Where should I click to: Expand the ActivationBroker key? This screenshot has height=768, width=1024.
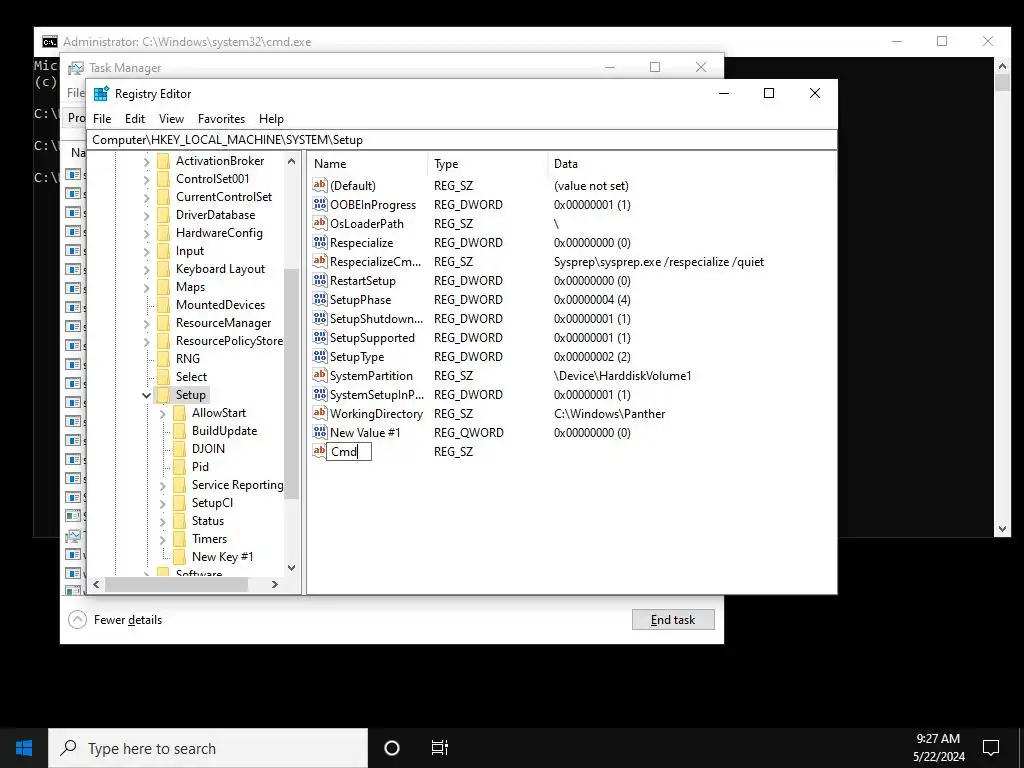(146, 161)
